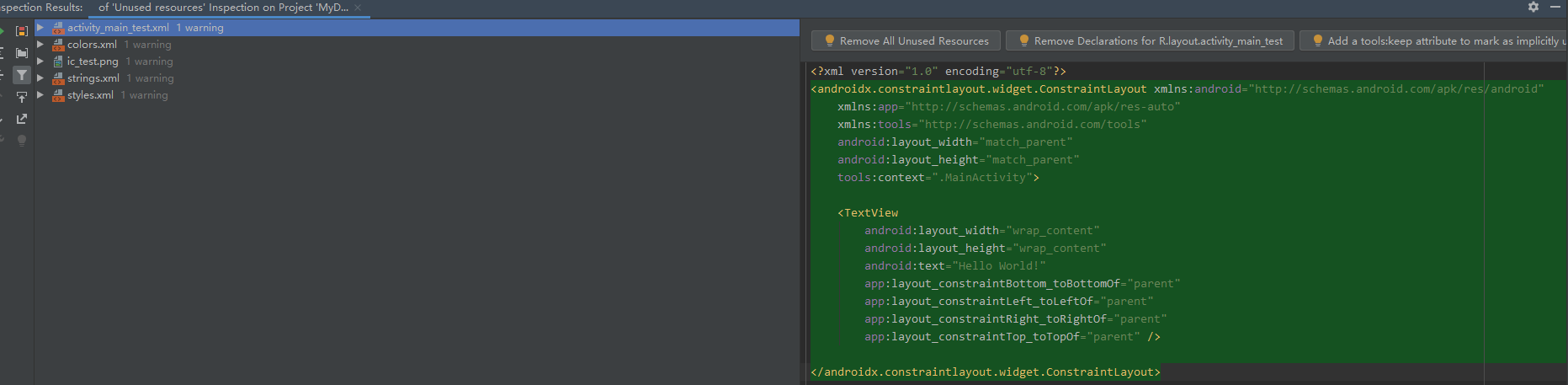Click the activity_main_test.xml file icon
The image size is (1568, 385).
(x=58, y=28)
